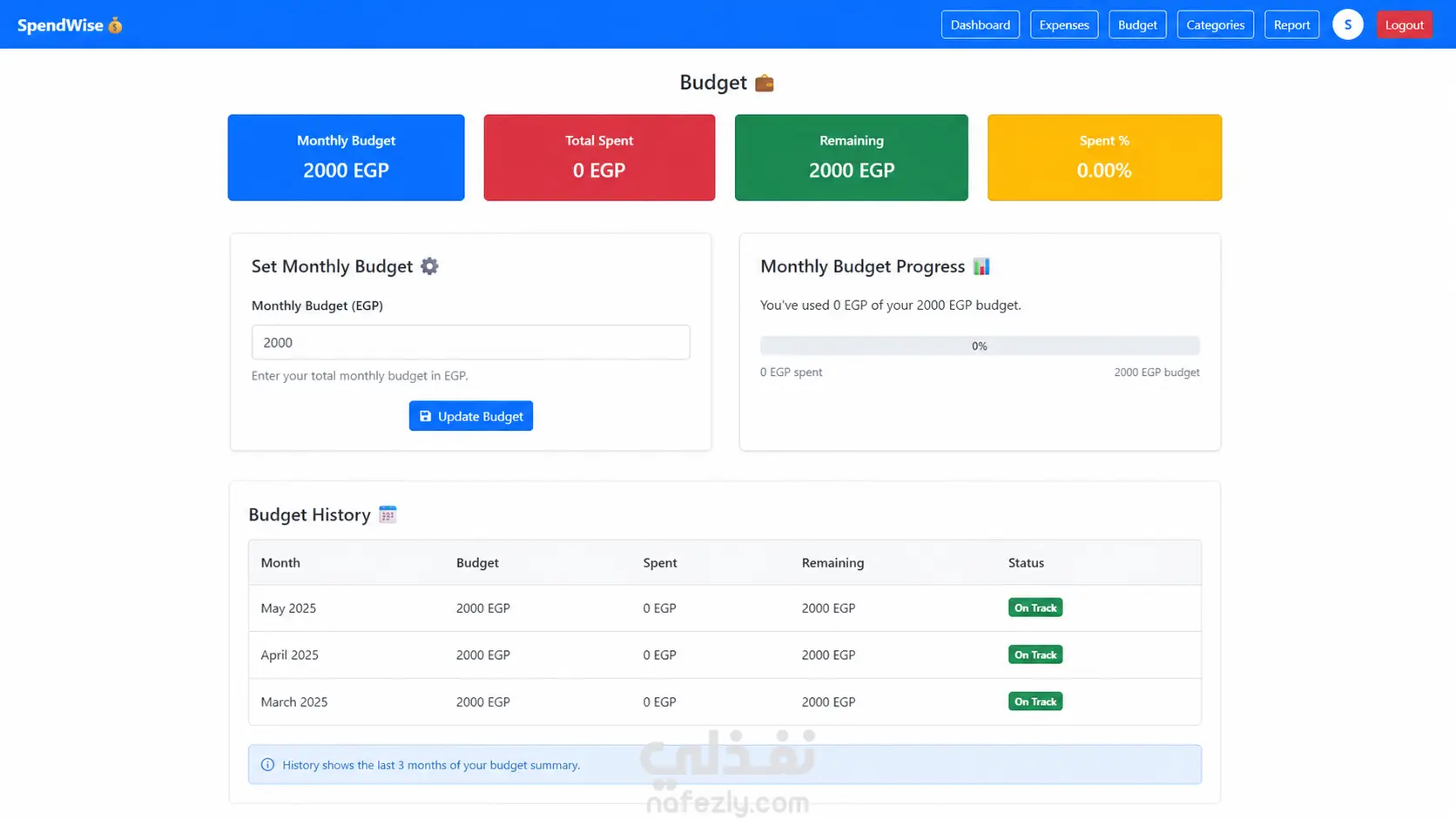Click the money bag icon beside SpendWise
Image resolution: width=1456 pixels, height=819 pixels.
pyautogui.click(x=115, y=25)
